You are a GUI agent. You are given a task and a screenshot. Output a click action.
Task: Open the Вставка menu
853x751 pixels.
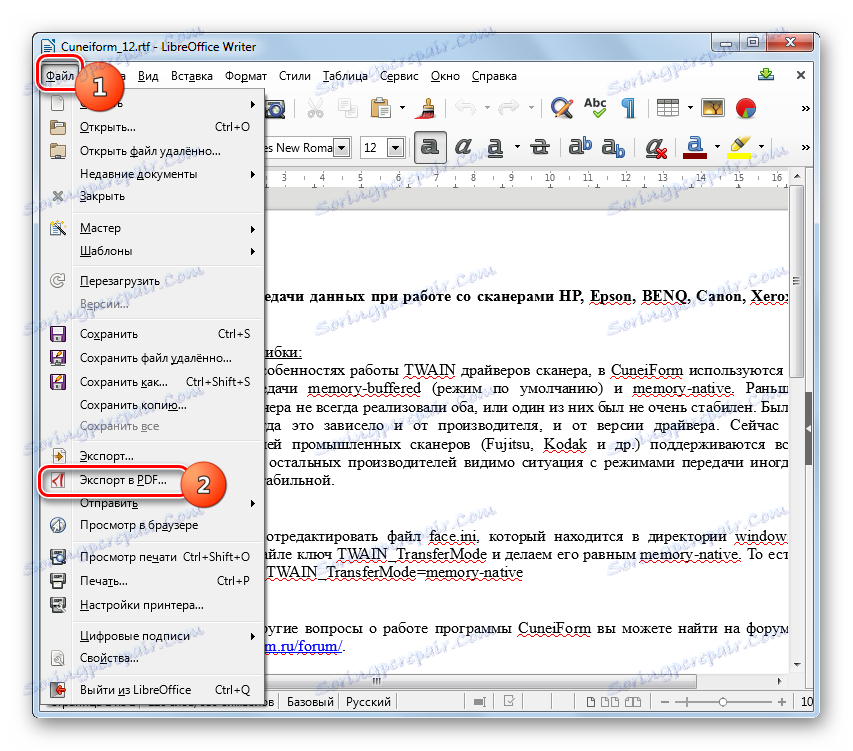pyautogui.click(x=191, y=76)
